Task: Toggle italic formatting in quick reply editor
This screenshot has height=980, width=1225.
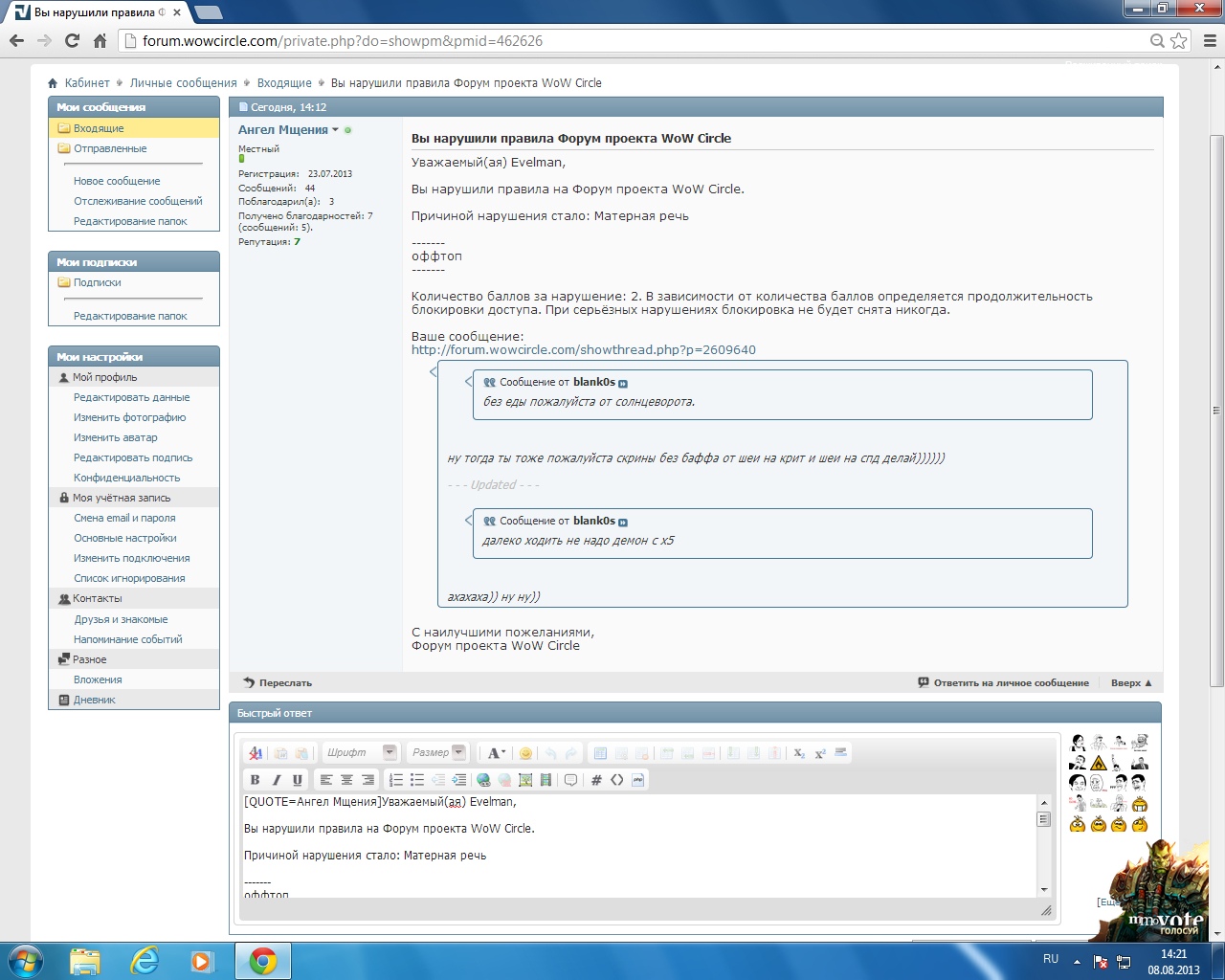Action: pos(277,780)
